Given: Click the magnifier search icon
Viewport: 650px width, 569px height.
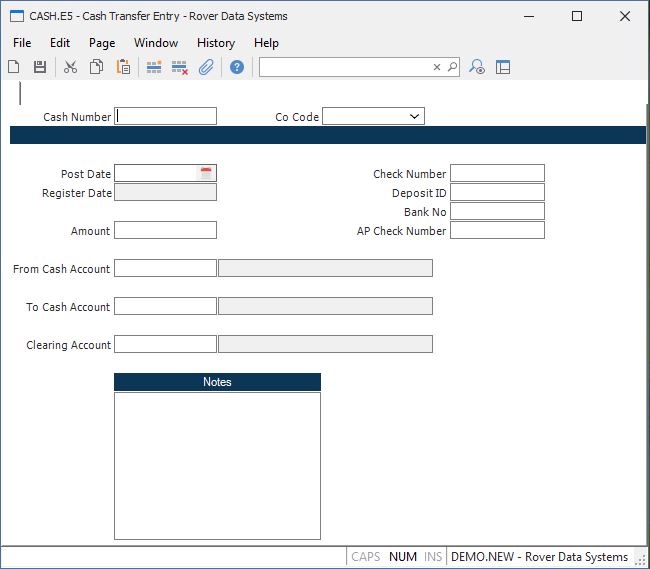Looking at the screenshot, I should click(452, 67).
